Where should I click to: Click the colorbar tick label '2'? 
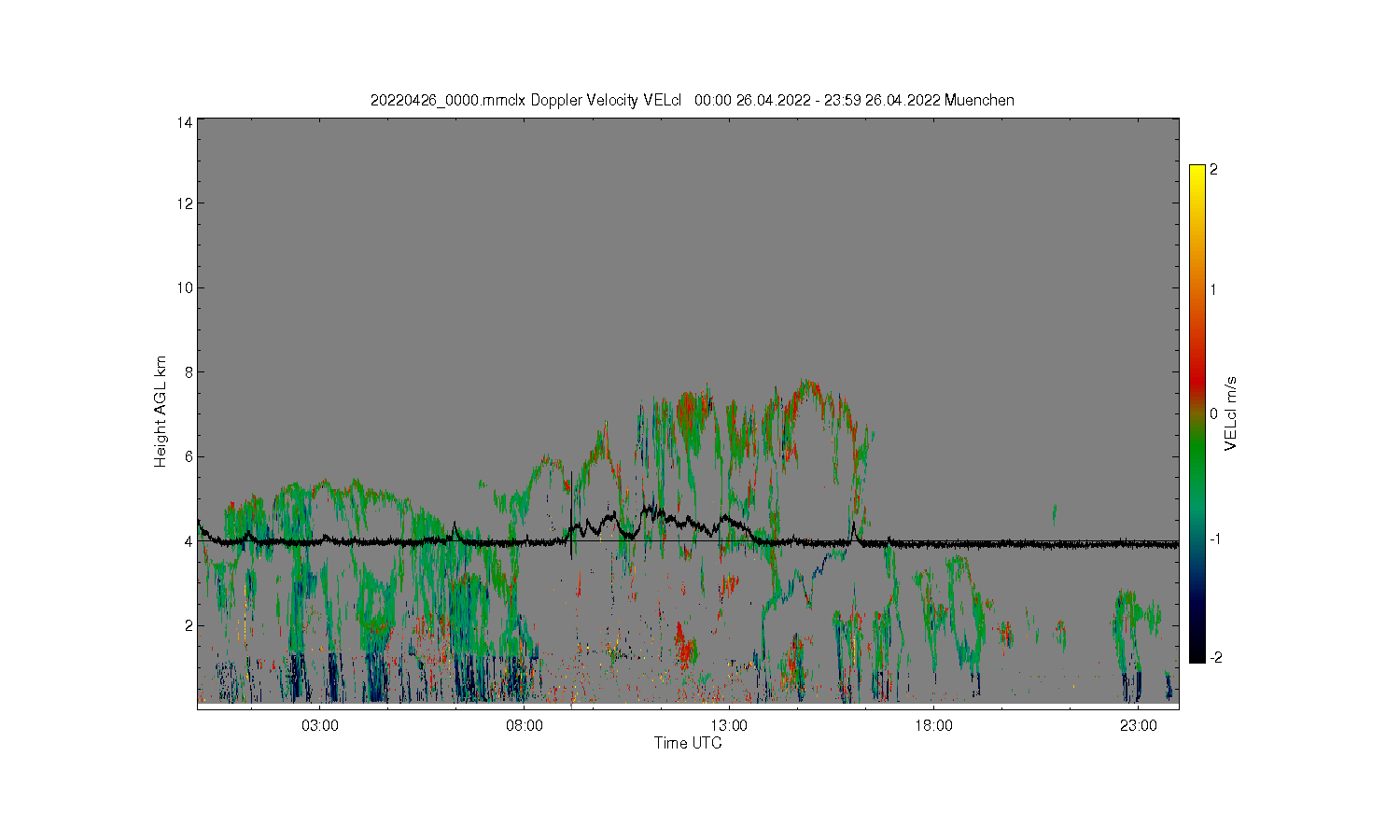coord(1213,170)
